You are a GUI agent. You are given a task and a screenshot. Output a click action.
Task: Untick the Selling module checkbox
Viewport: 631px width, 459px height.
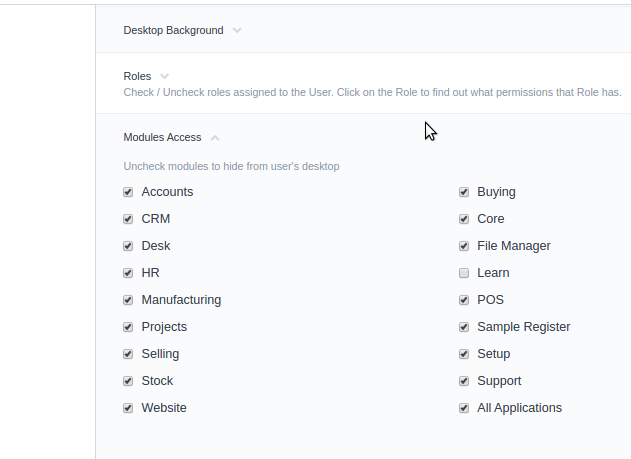[128, 354]
